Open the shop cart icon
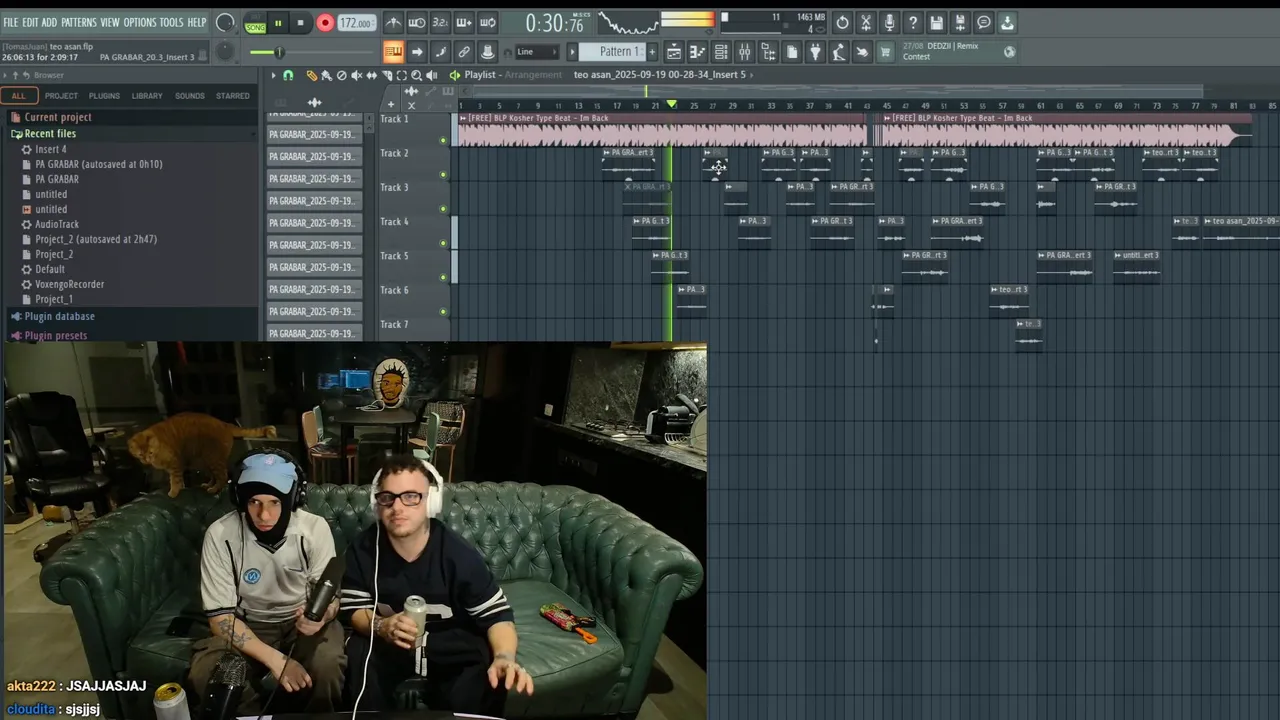The width and height of the screenshot is (1280, 720). 886,52
